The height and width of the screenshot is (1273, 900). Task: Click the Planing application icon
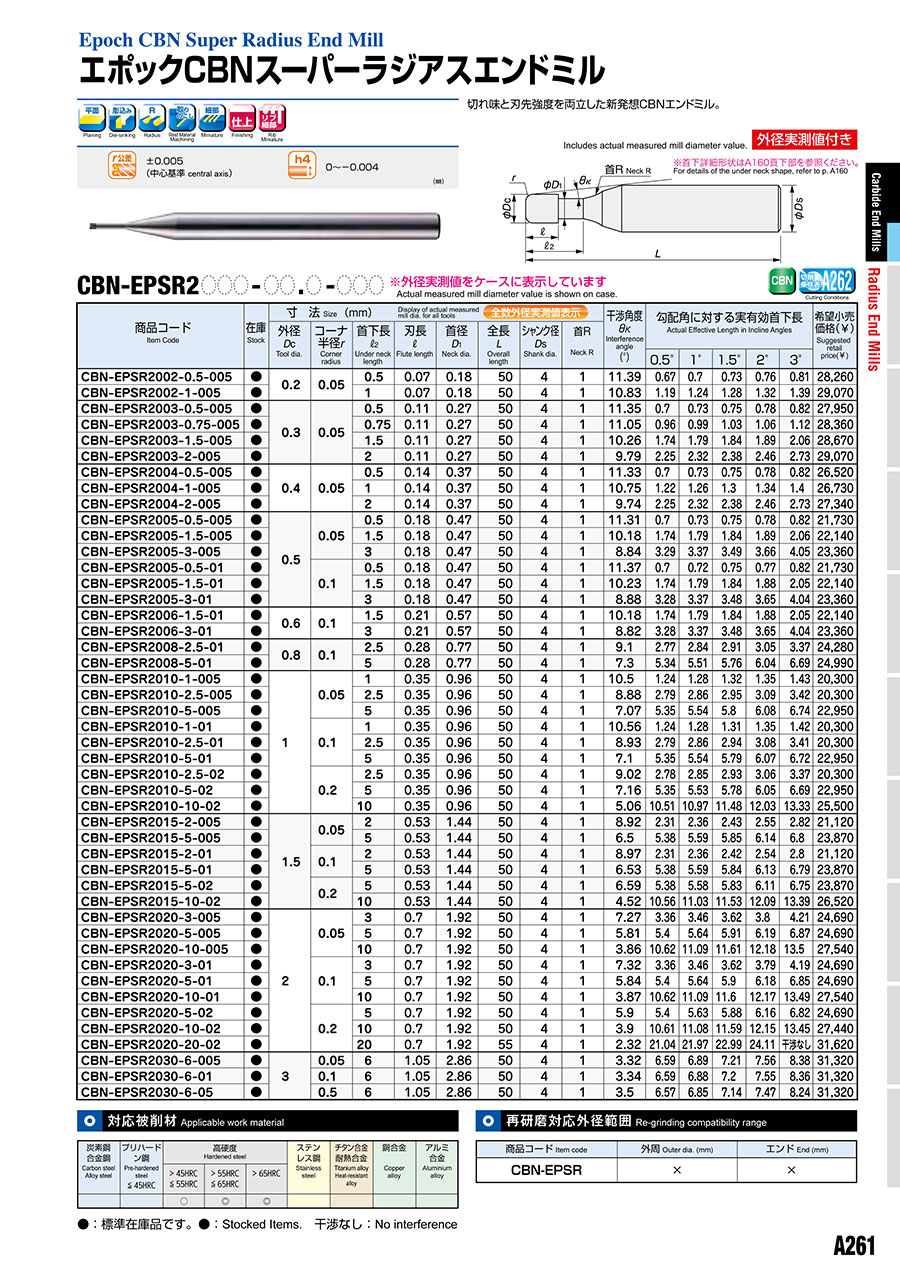[x=92, y=119]
